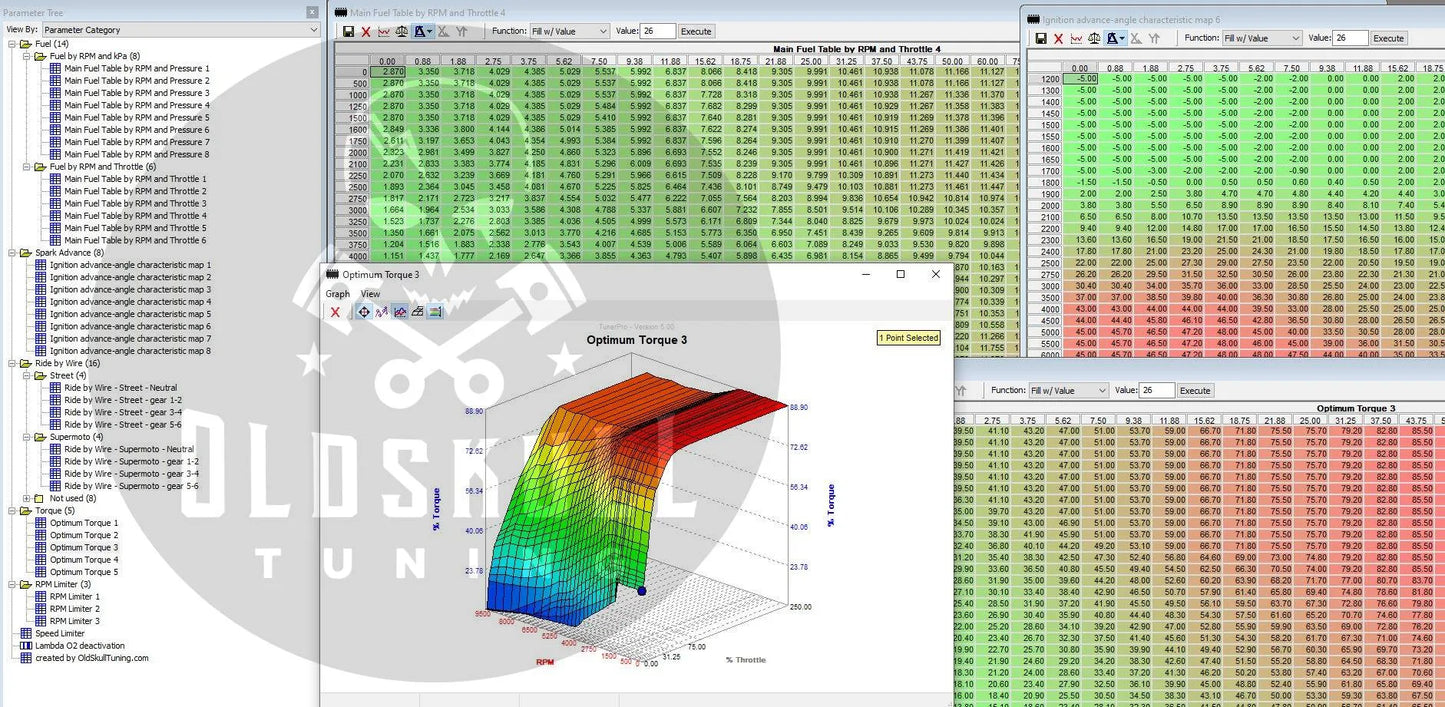Open the Function dropdown in Main Fuel Table
Image resolution: width=1445 pixels, height=707 pixels.
click(569, 32)
